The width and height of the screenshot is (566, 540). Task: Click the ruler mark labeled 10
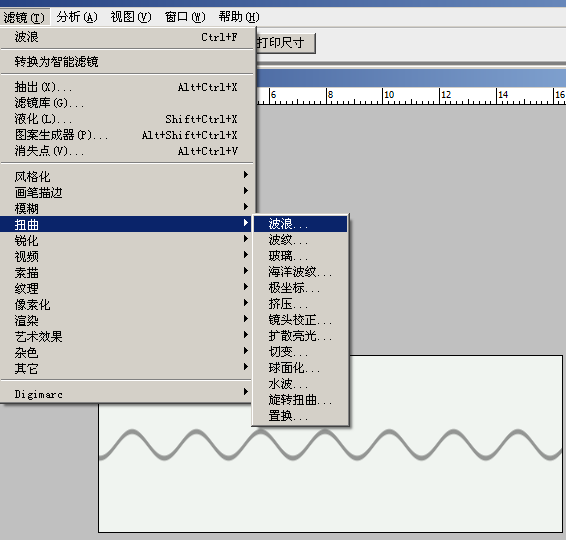[x=389, y=95]
